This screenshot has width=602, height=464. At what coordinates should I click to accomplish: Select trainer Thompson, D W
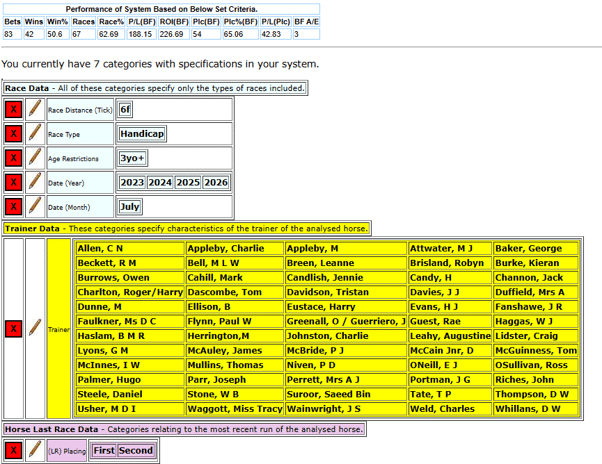pos(536,395)
